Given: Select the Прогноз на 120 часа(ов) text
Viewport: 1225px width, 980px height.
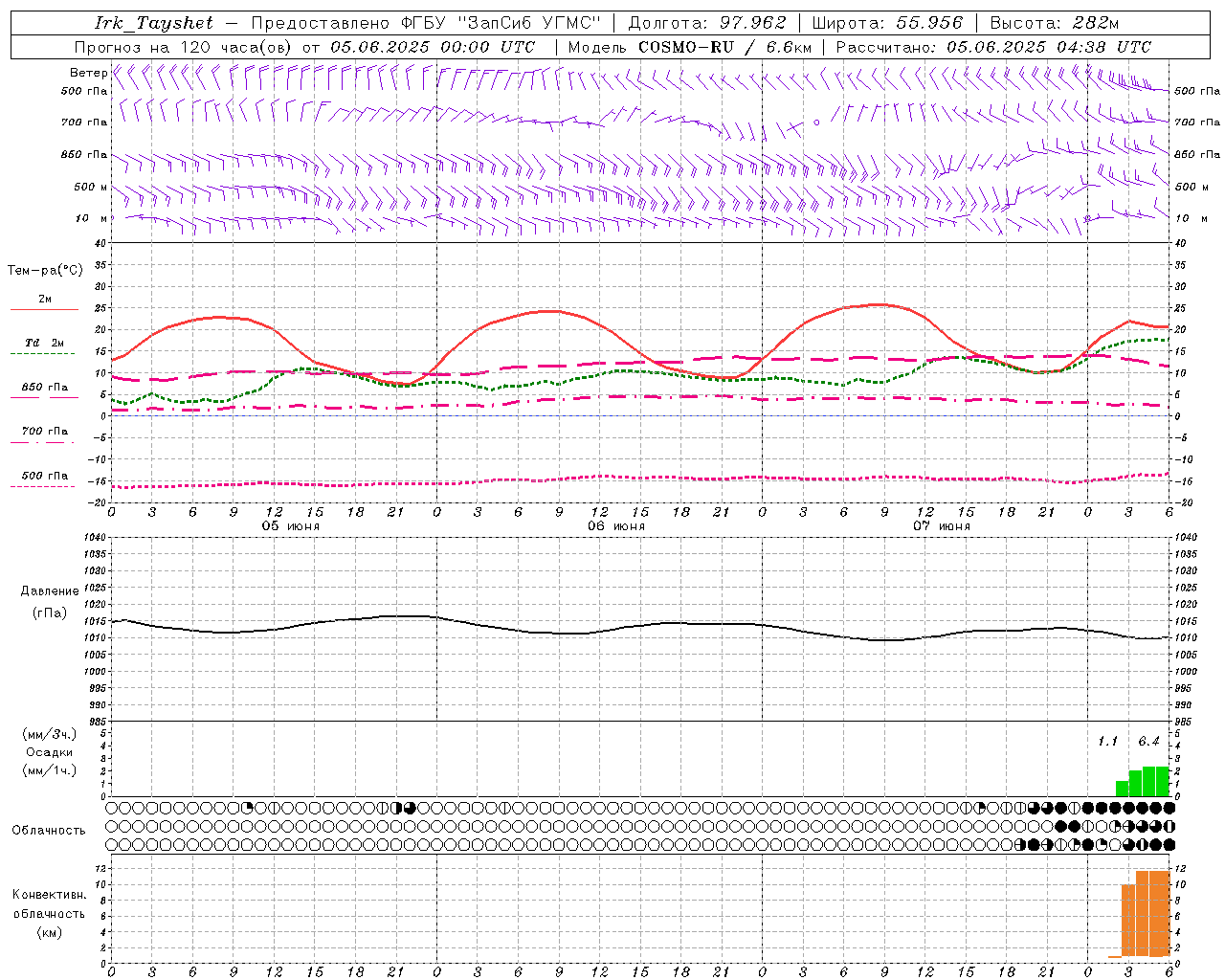Looking at the screenshot, I should pos(184,47).
